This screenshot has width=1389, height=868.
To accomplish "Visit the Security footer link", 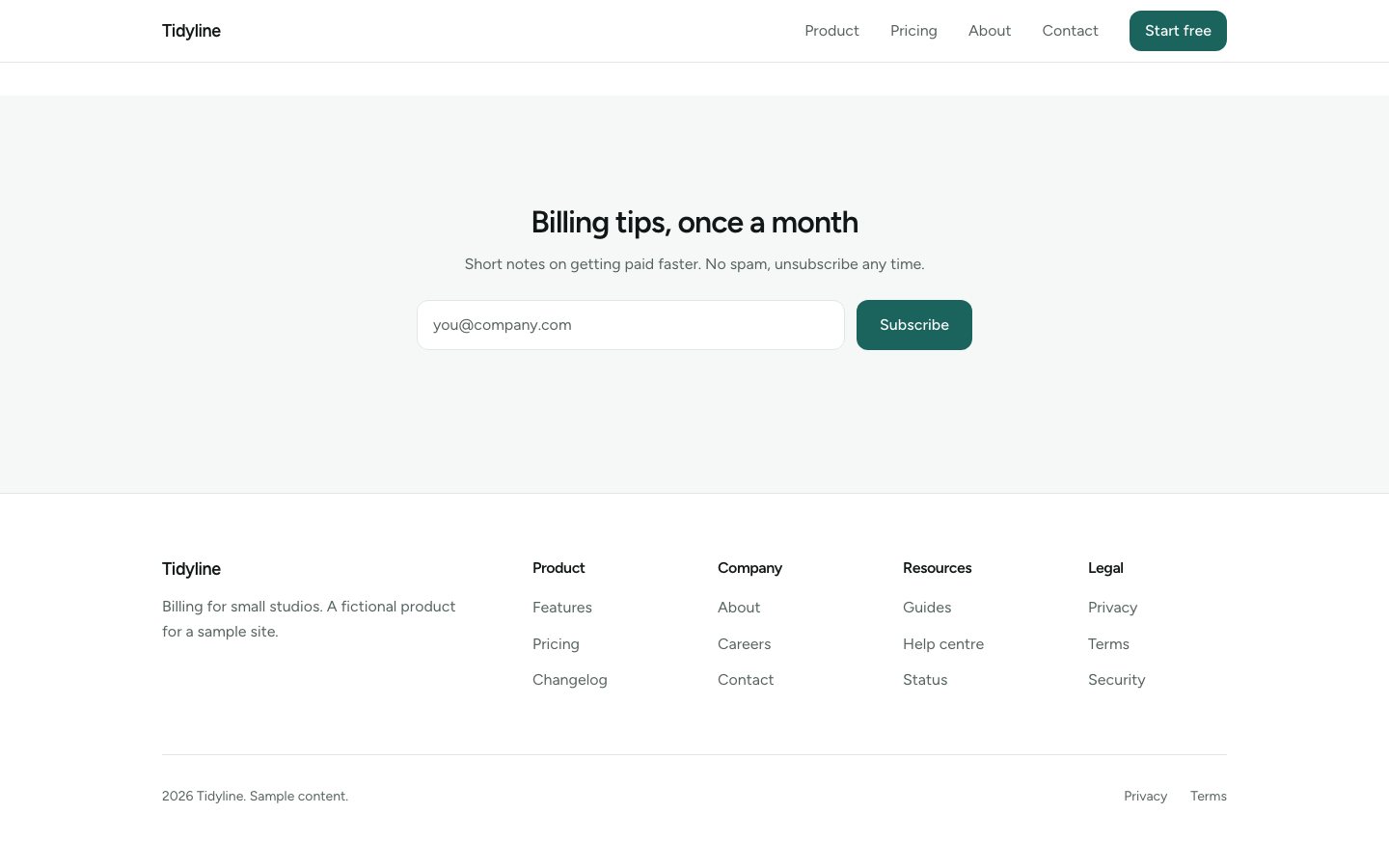I will tap(1117, 680).
